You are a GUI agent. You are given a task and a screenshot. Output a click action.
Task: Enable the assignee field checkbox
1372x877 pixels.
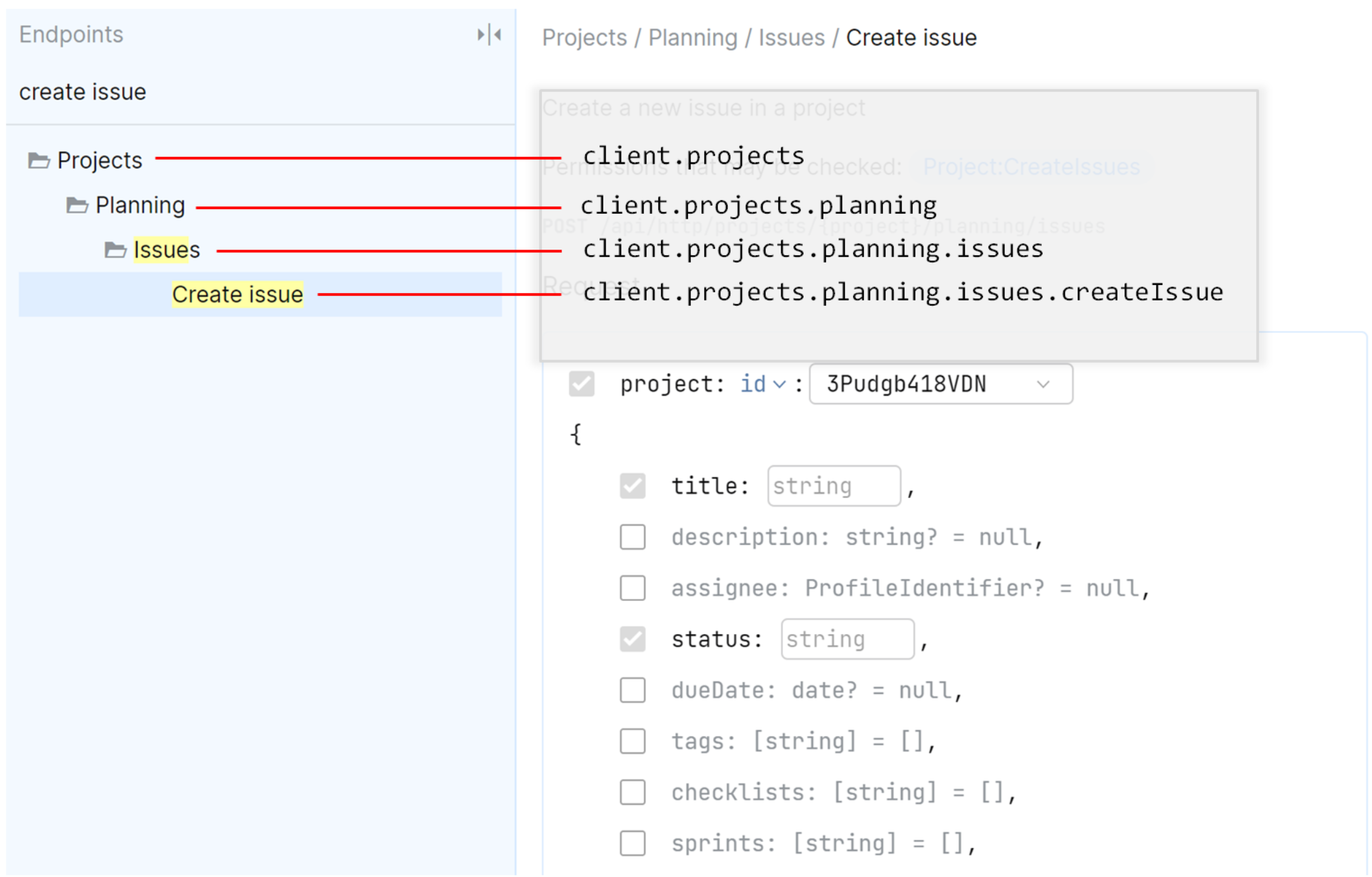632,588
